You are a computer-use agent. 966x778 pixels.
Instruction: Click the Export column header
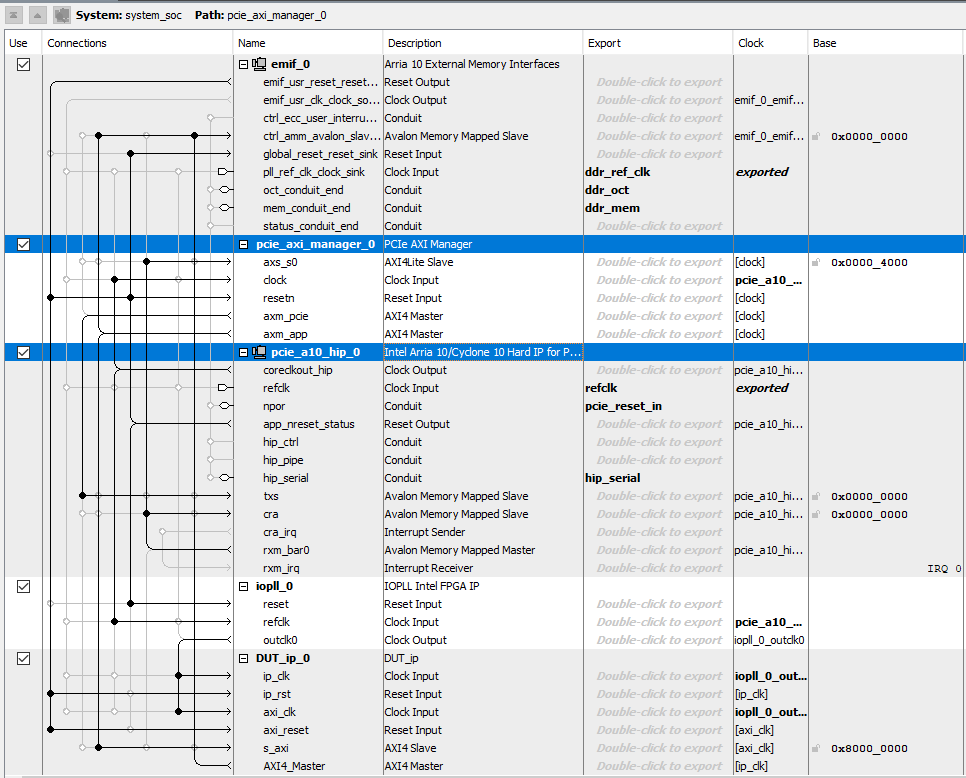point(657,43)
